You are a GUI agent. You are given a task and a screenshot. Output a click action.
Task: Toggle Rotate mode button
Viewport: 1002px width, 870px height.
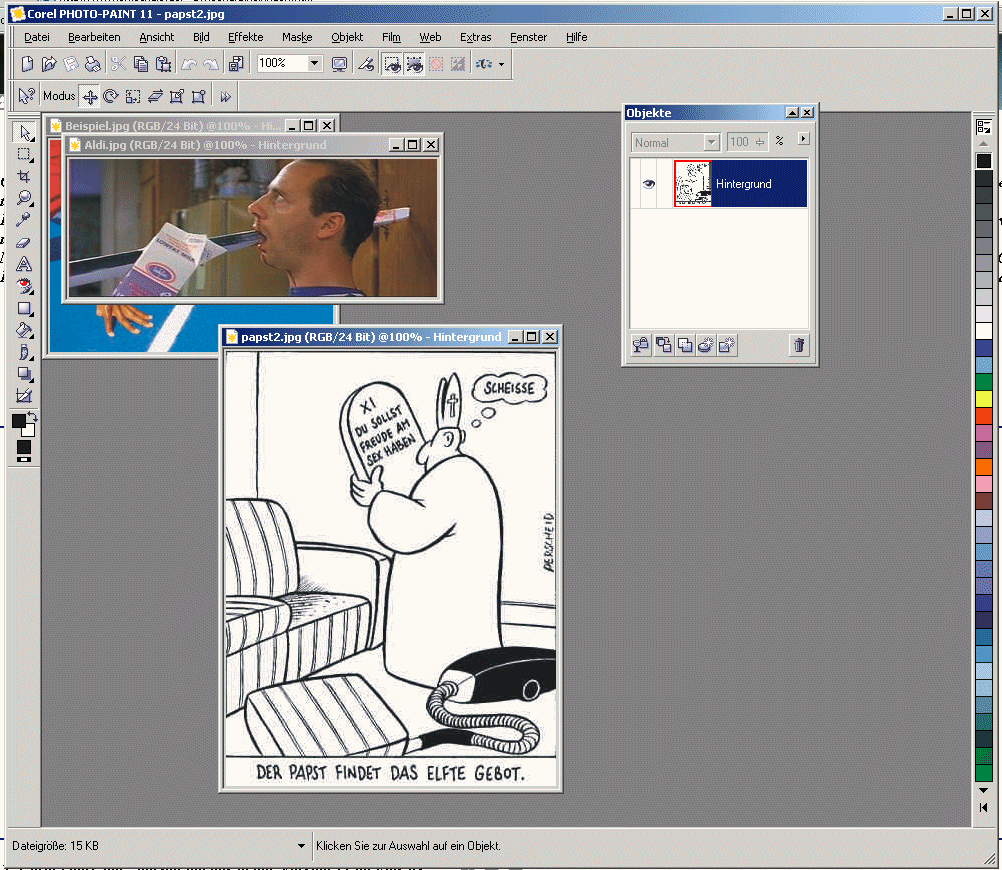(111, 97)
